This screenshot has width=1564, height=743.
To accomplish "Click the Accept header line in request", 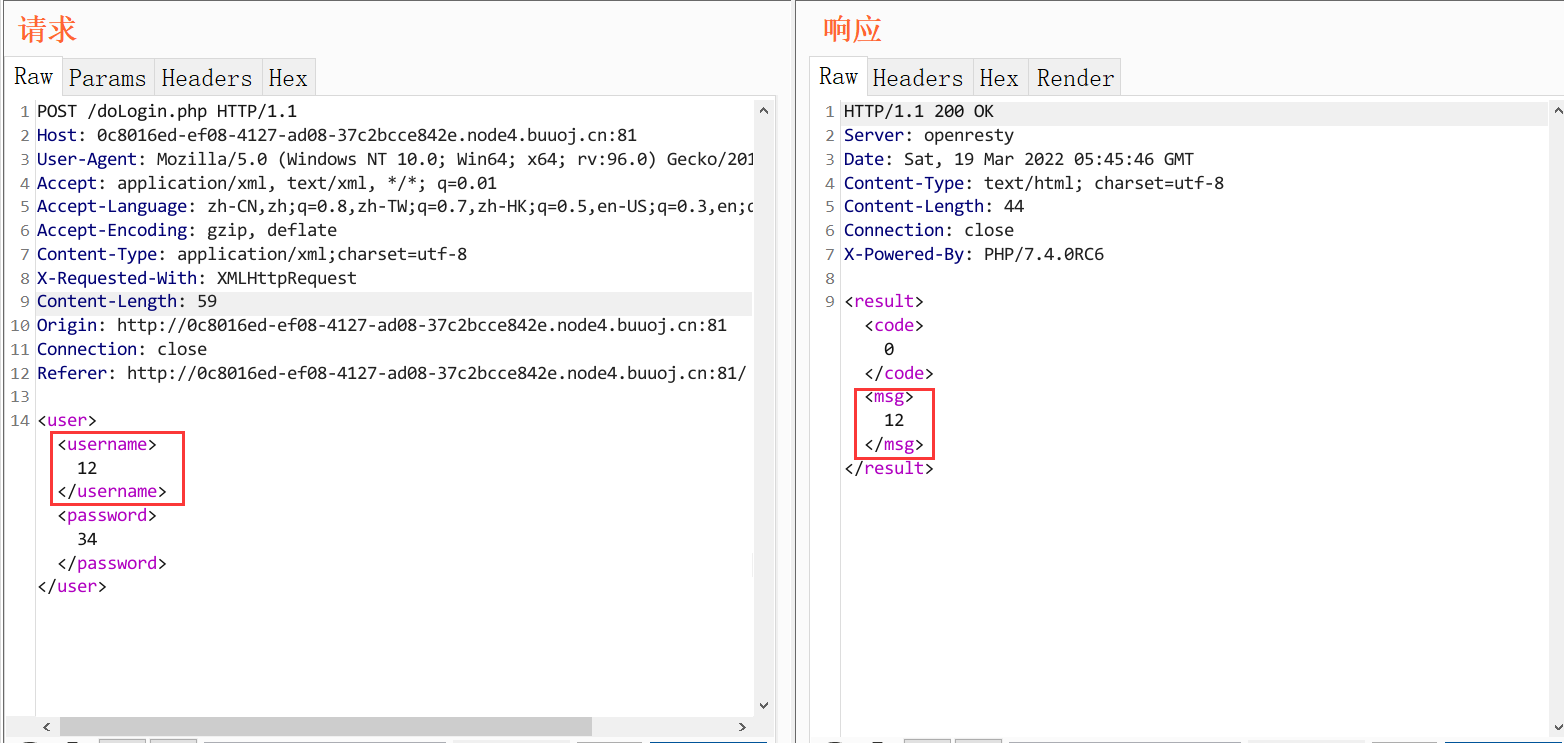I will point(267,183).
